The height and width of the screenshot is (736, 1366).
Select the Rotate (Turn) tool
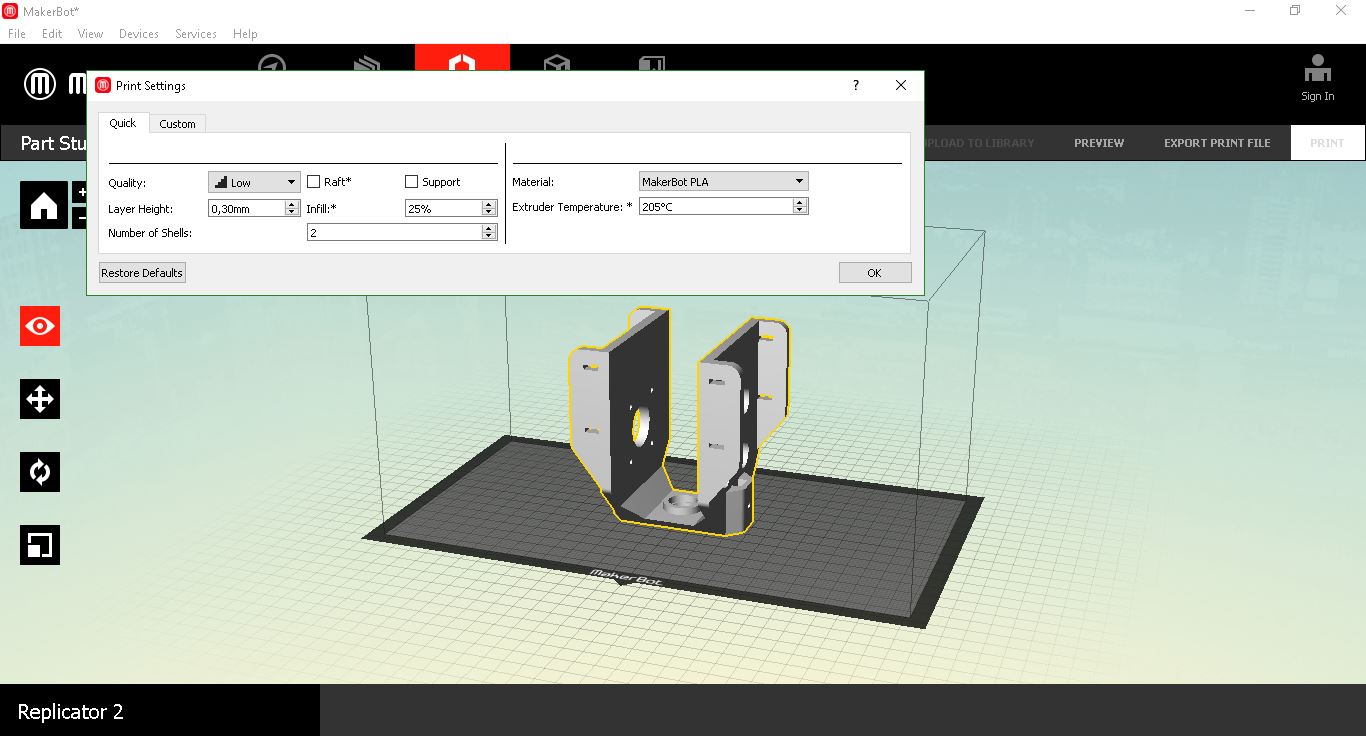[x=40, y=472]
